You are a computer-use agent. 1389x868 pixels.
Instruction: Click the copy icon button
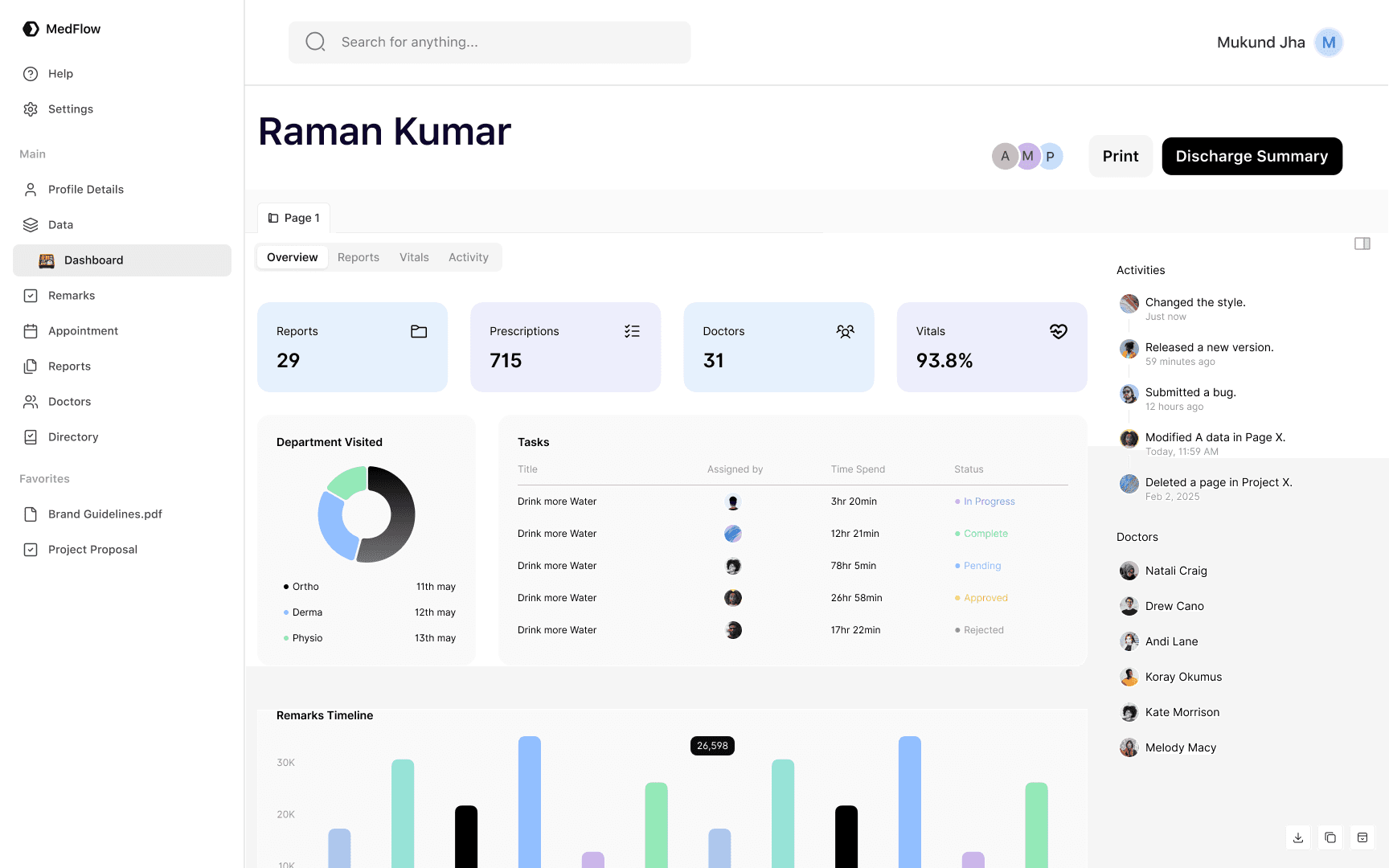[x=1330, y=837]
